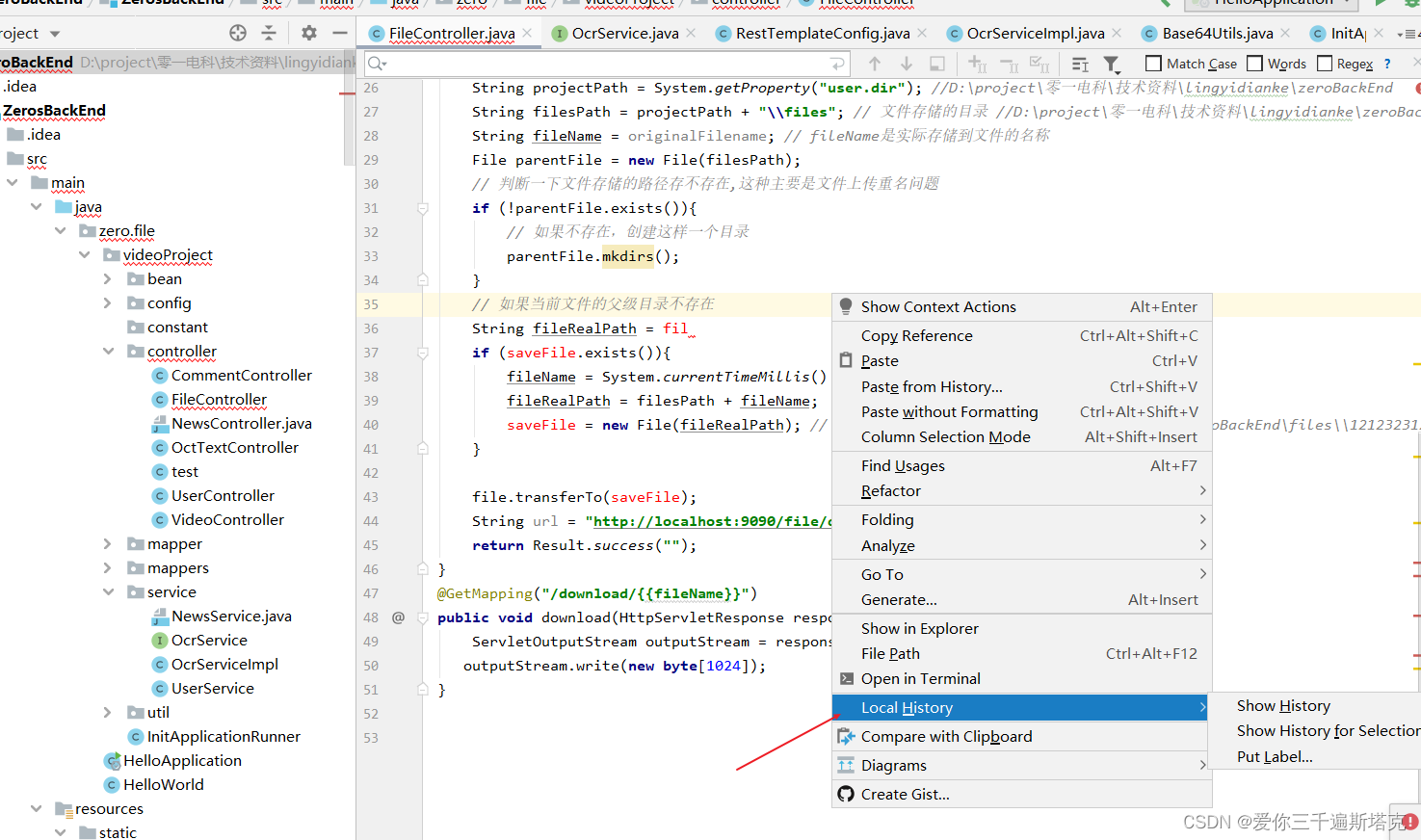Collapse the videoProject package
This screenshot has height=840, width=1421.
coord(85,255)
